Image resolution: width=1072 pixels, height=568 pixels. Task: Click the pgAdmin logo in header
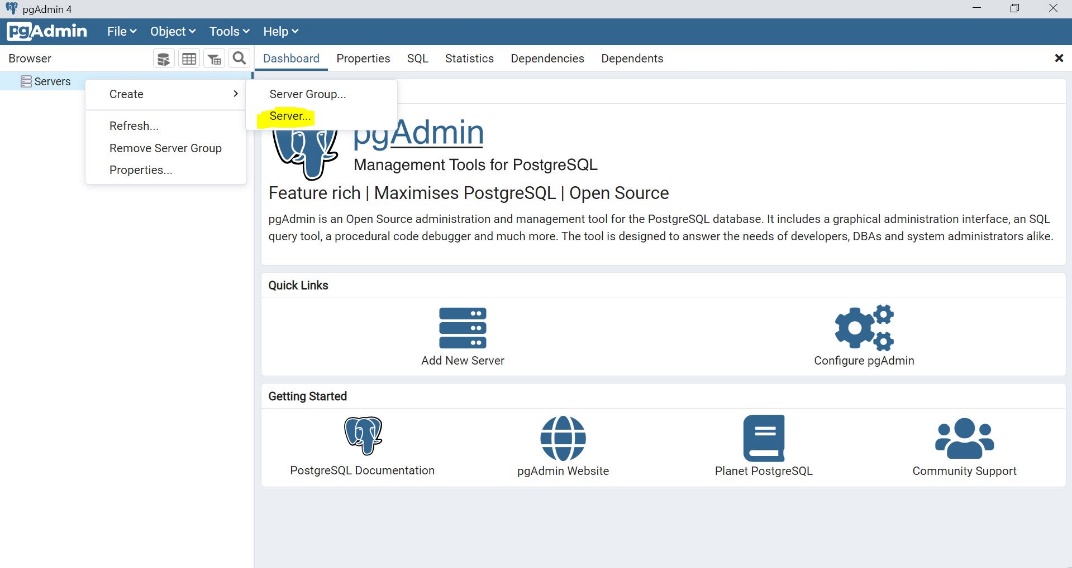47,31
